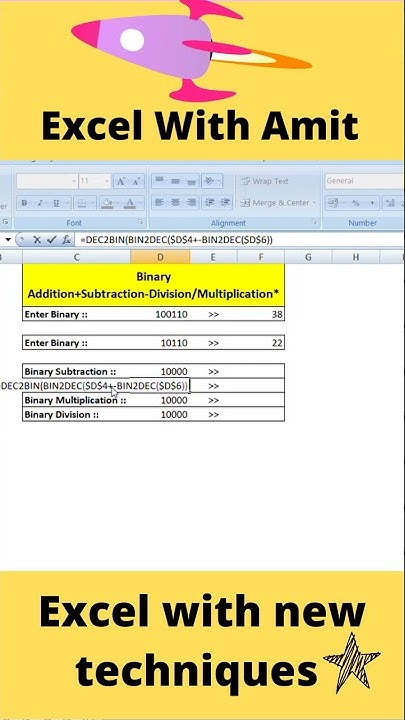Select column E header
Viewport: 405px width, 720px height.
click(x=213, y=258)
